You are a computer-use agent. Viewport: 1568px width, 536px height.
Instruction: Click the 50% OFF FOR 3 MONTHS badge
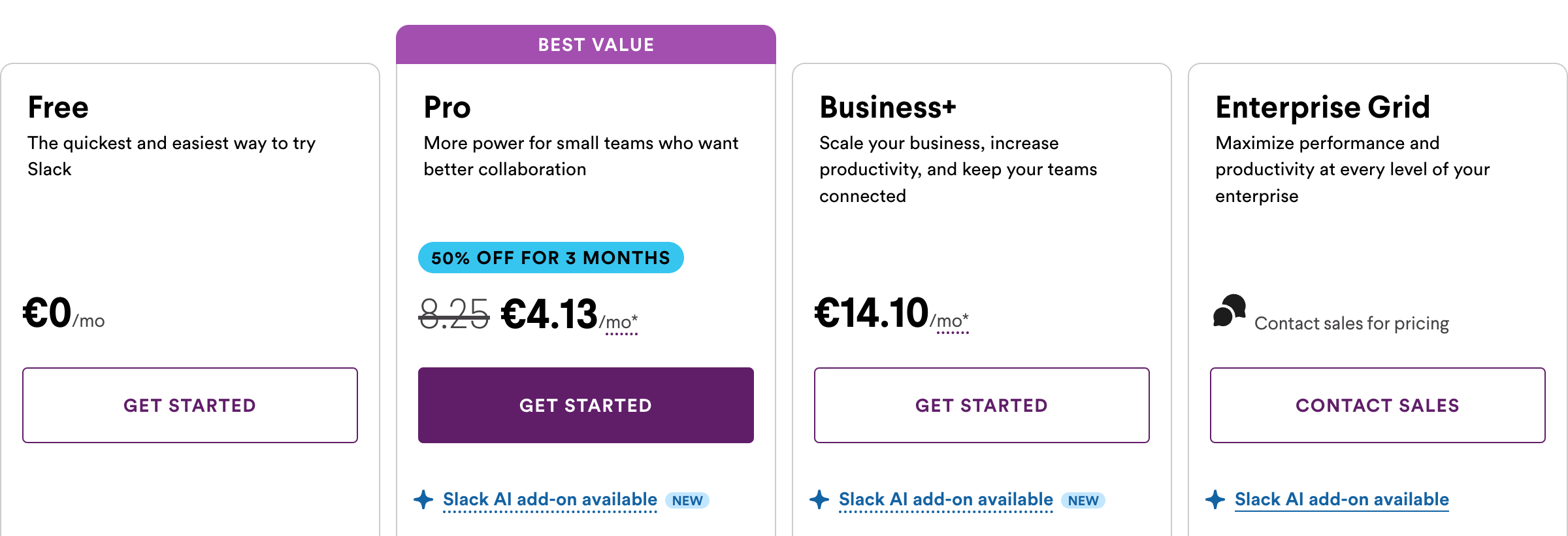coord(551,258)
